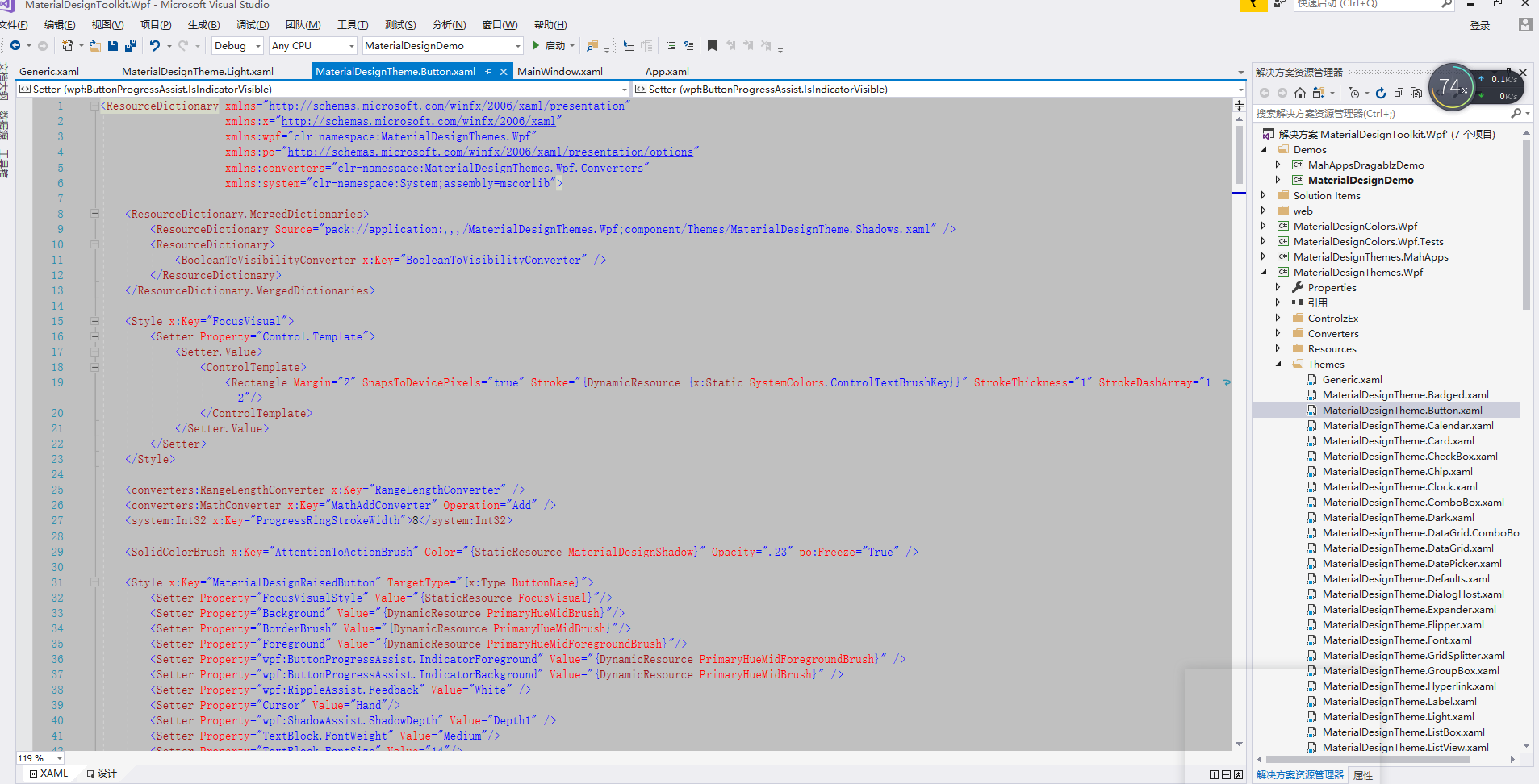Open the yellow notifications flag

click(1254, 5)
